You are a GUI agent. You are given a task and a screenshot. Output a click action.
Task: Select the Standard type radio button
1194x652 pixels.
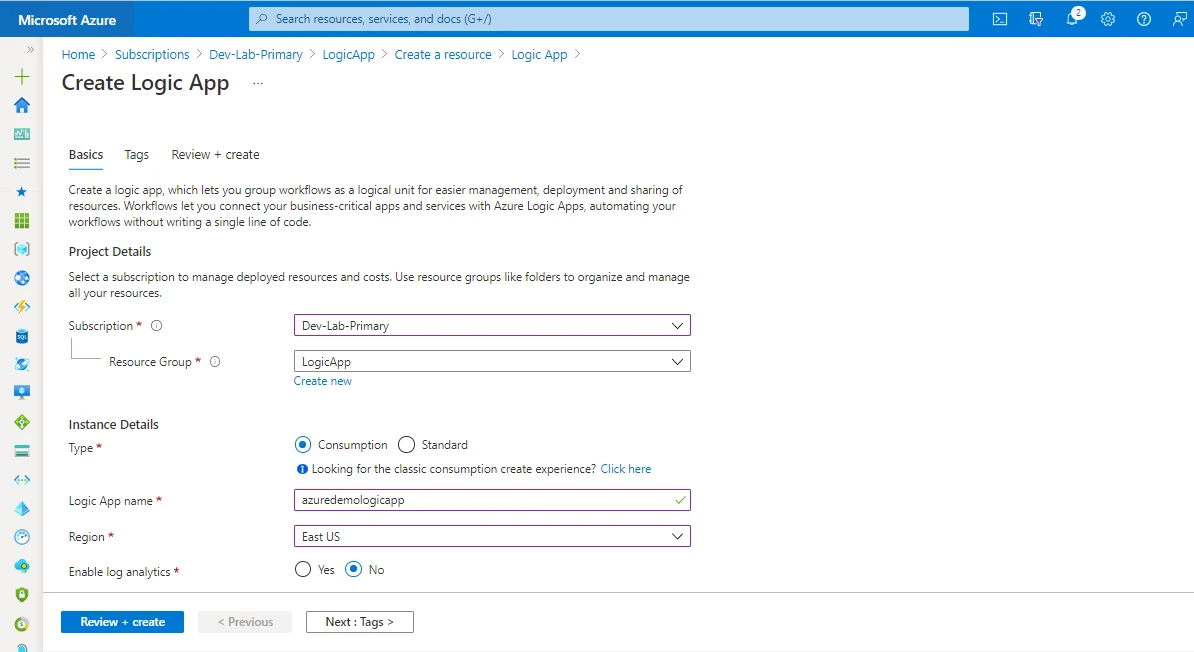(x=406, y=444)
